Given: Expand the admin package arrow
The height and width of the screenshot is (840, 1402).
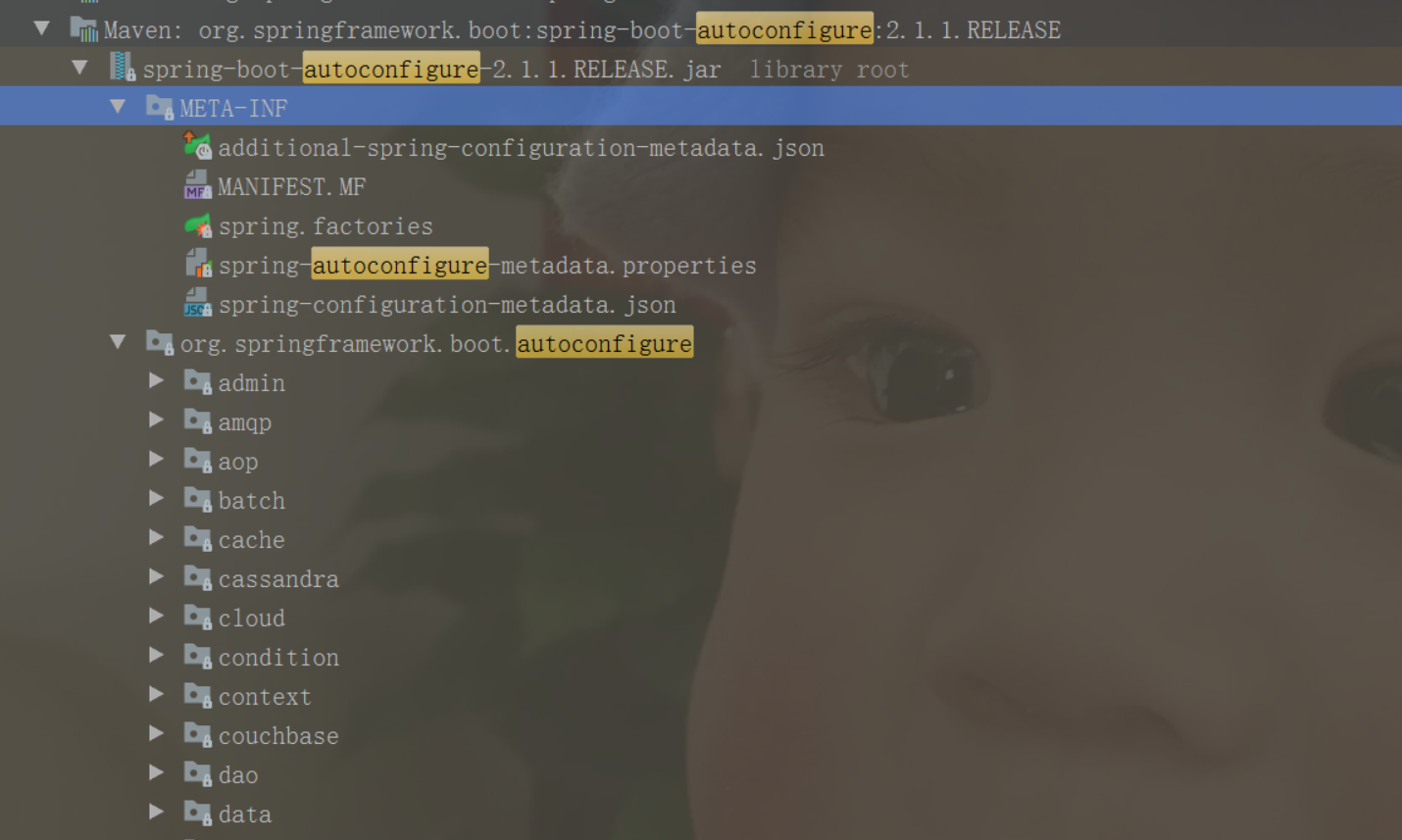Looking at the screenshot, I should pyautogui.click(x=157, y=380).
